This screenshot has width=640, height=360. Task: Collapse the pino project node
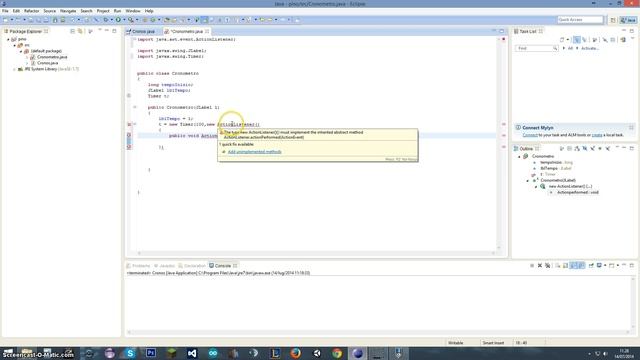click(x=8, y=39)
